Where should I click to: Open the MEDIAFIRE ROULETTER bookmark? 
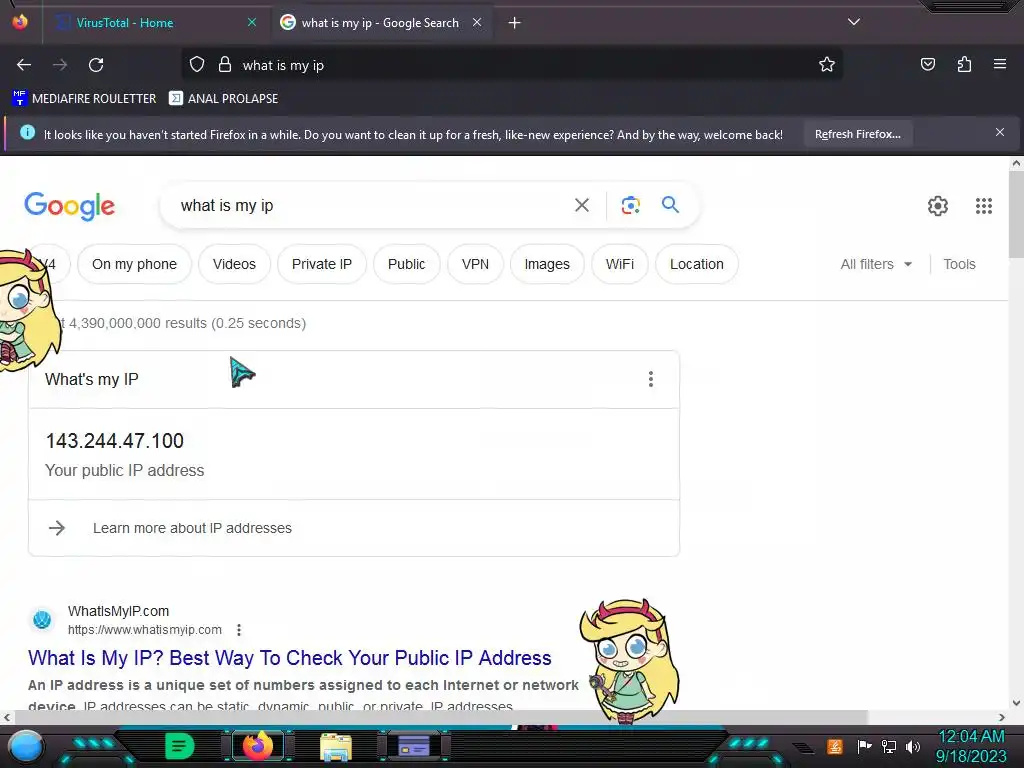pyautogui.click(x=84, y=99)
